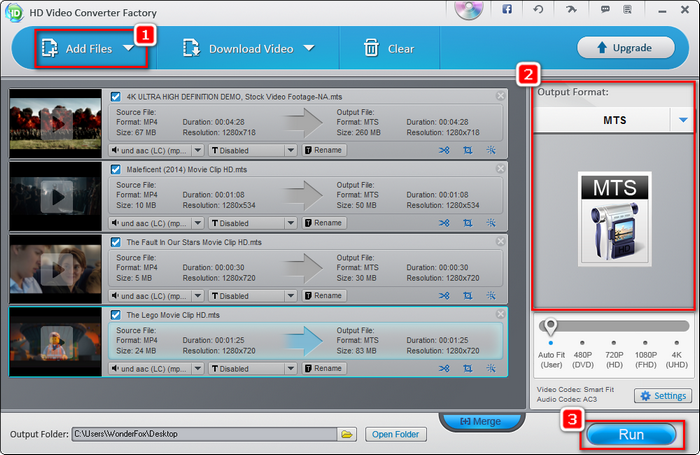
Task: Open the registration note icon in title bar
Action: (x=627, y=9)
